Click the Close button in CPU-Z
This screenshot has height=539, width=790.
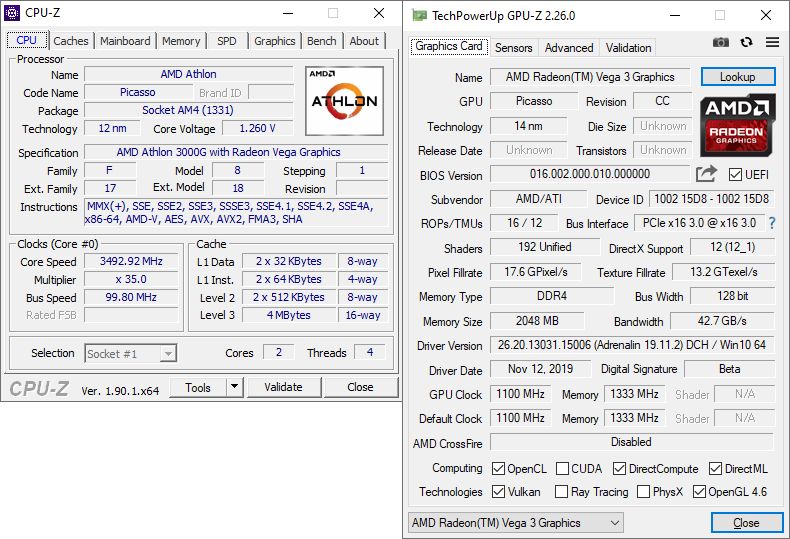coord(360,387)
